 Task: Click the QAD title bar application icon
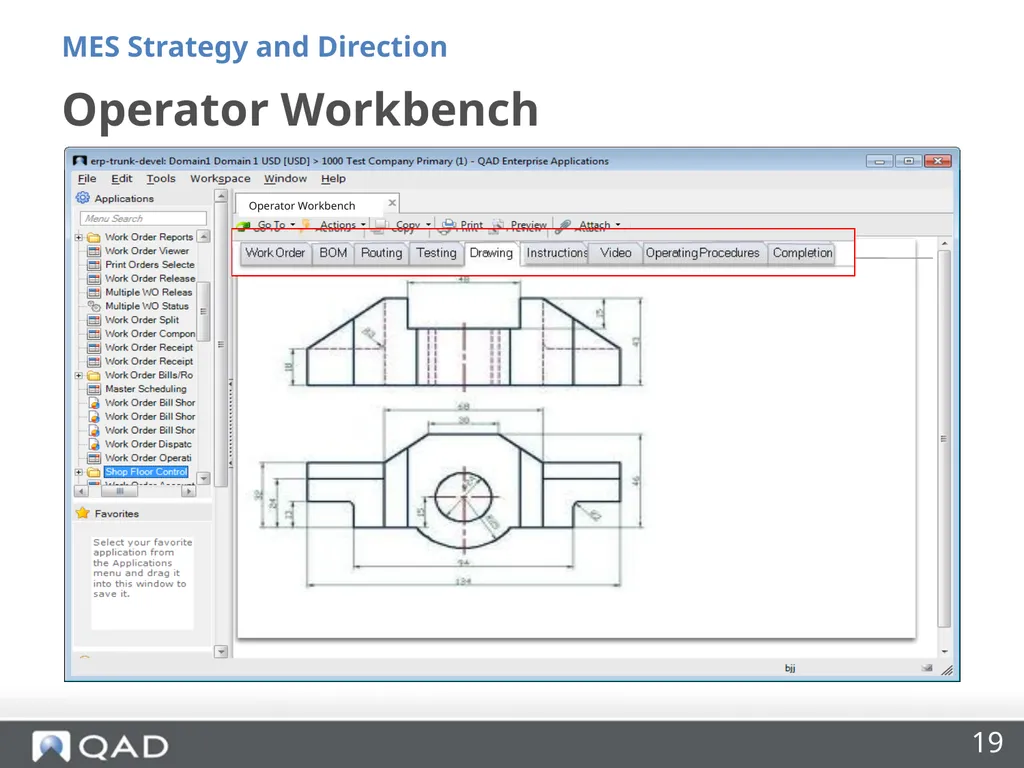pyautogui.click(x=80, y=161)
